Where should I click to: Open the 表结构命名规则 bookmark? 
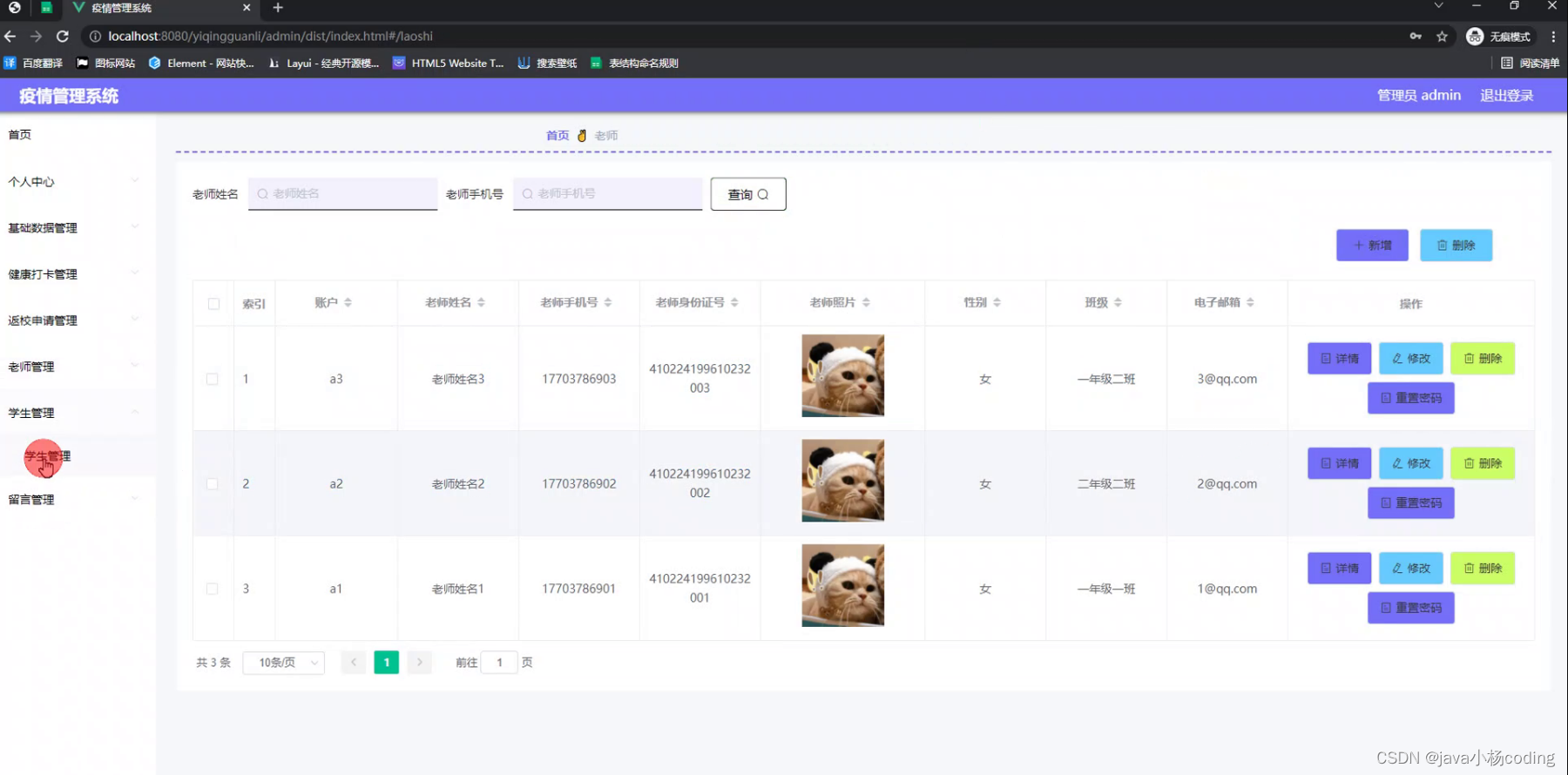coord(634,64)
